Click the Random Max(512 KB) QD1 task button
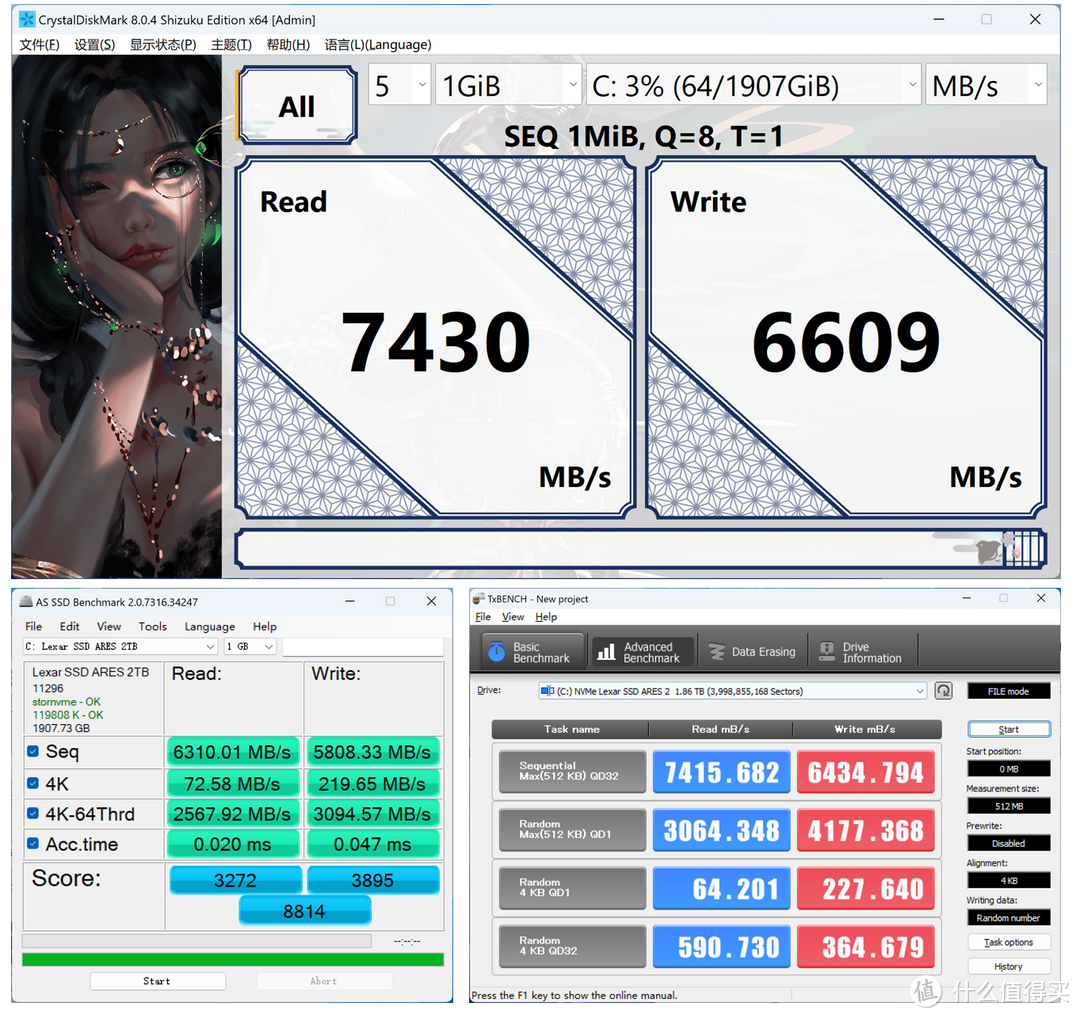The width and height of the screenshot is (1080, 1018). 573,829
